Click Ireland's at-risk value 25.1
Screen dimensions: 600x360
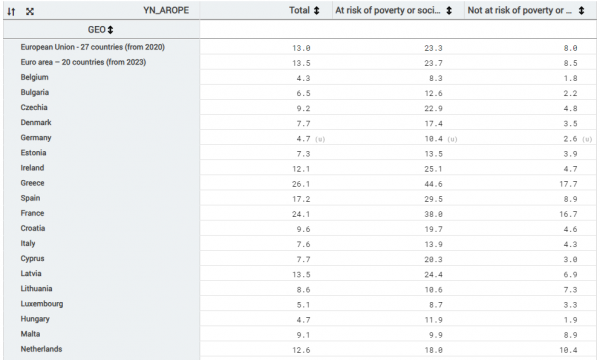pos(433,169)
